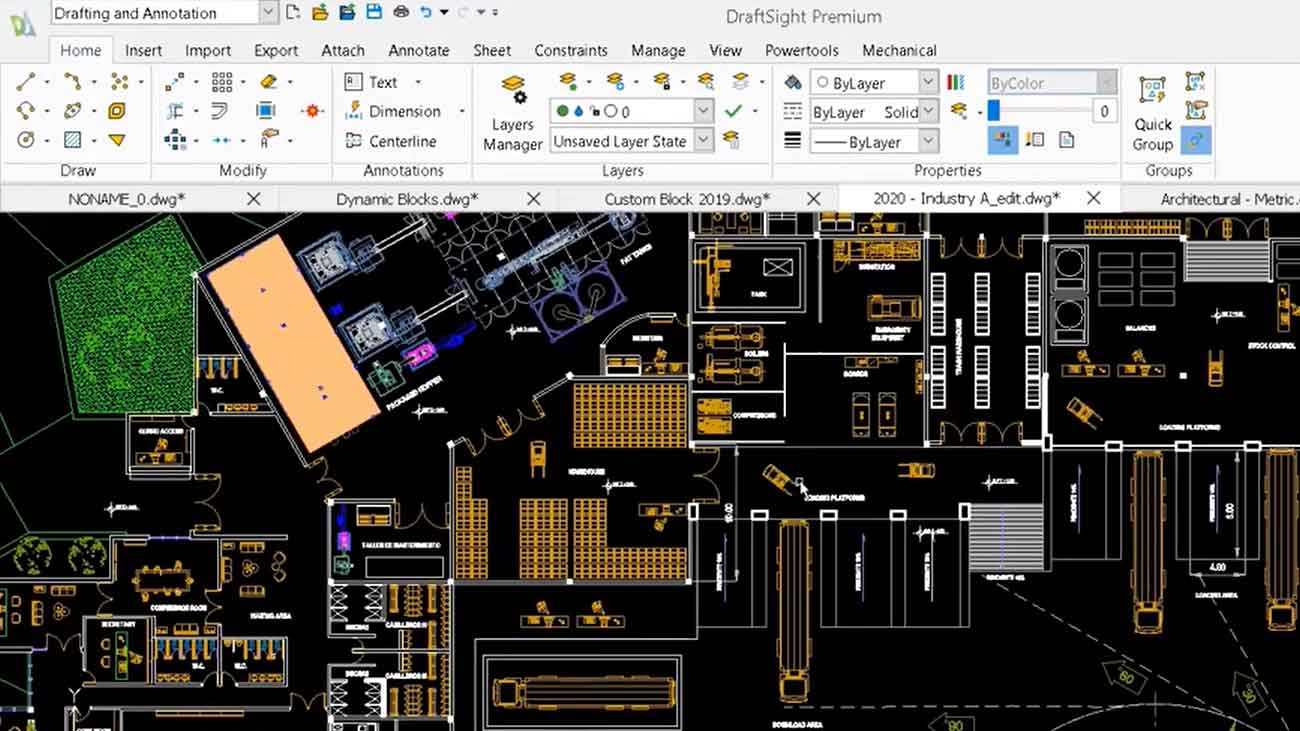The width and height of the screenshot is (1300, 731).
Task: Save the drawing with floppy icon
Action: (x=374, y=13)
